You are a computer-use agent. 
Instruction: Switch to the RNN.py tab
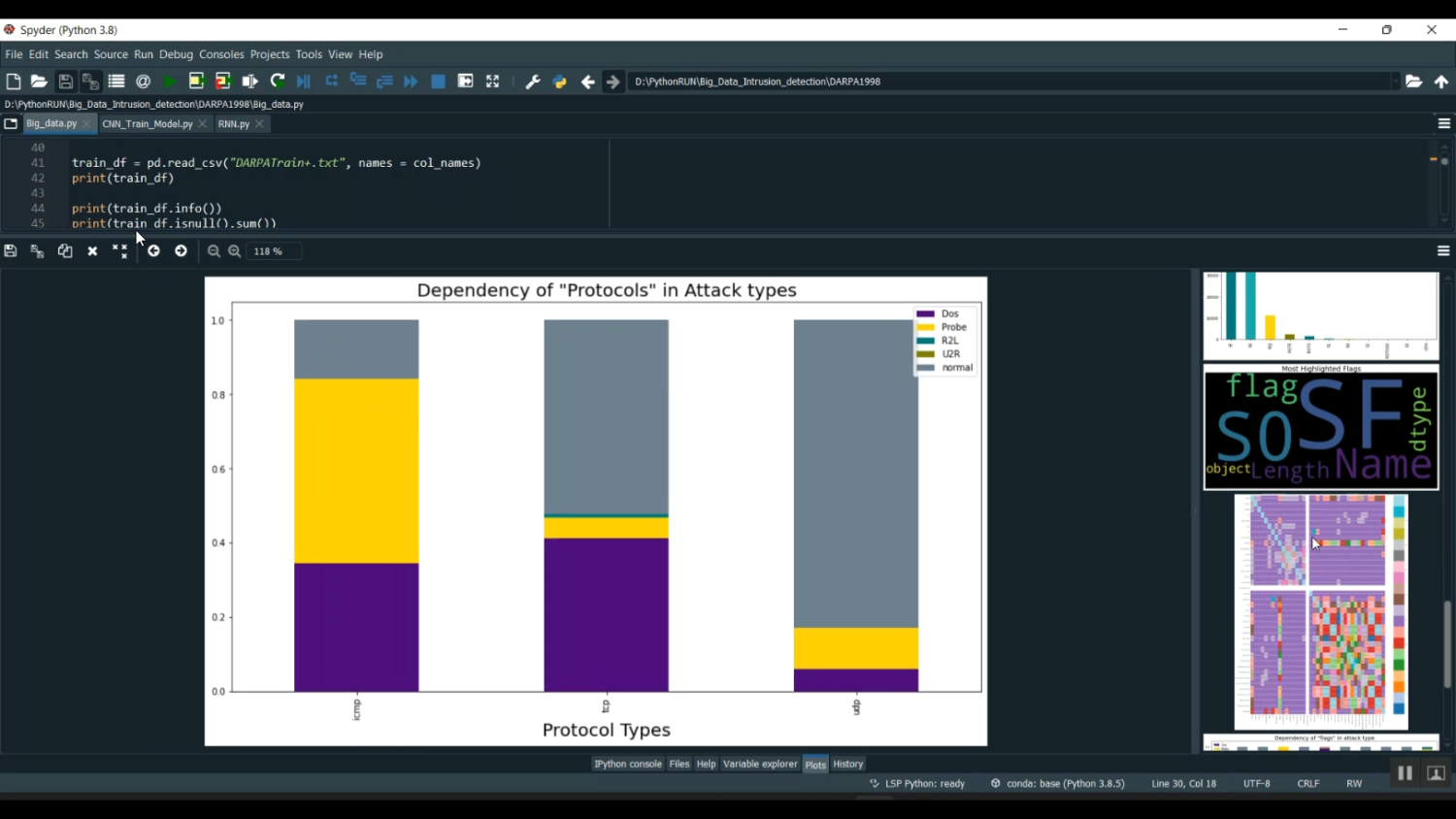click(x=233, y=123)
